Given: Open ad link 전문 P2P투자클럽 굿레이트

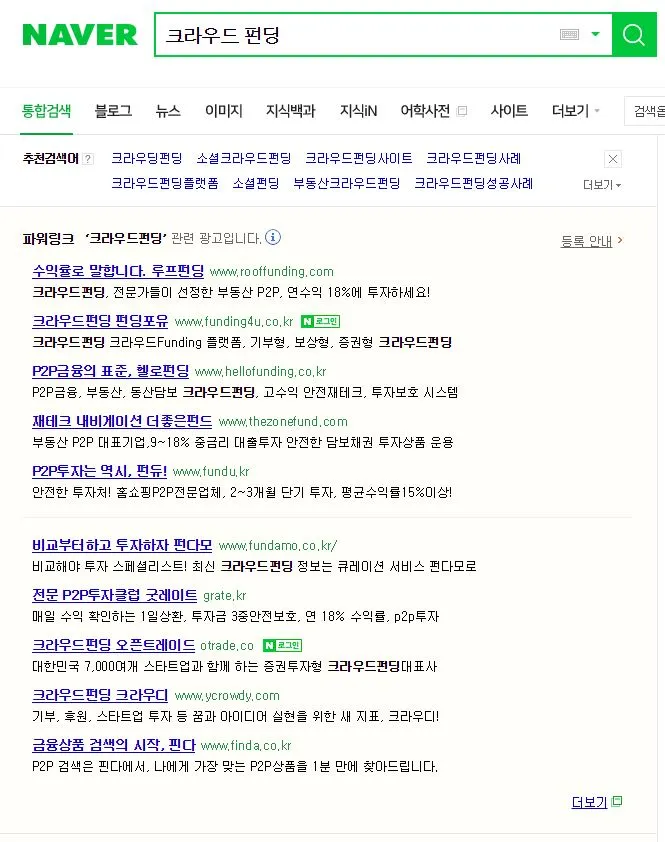Looking at the screenshot, I should (115, 594).
